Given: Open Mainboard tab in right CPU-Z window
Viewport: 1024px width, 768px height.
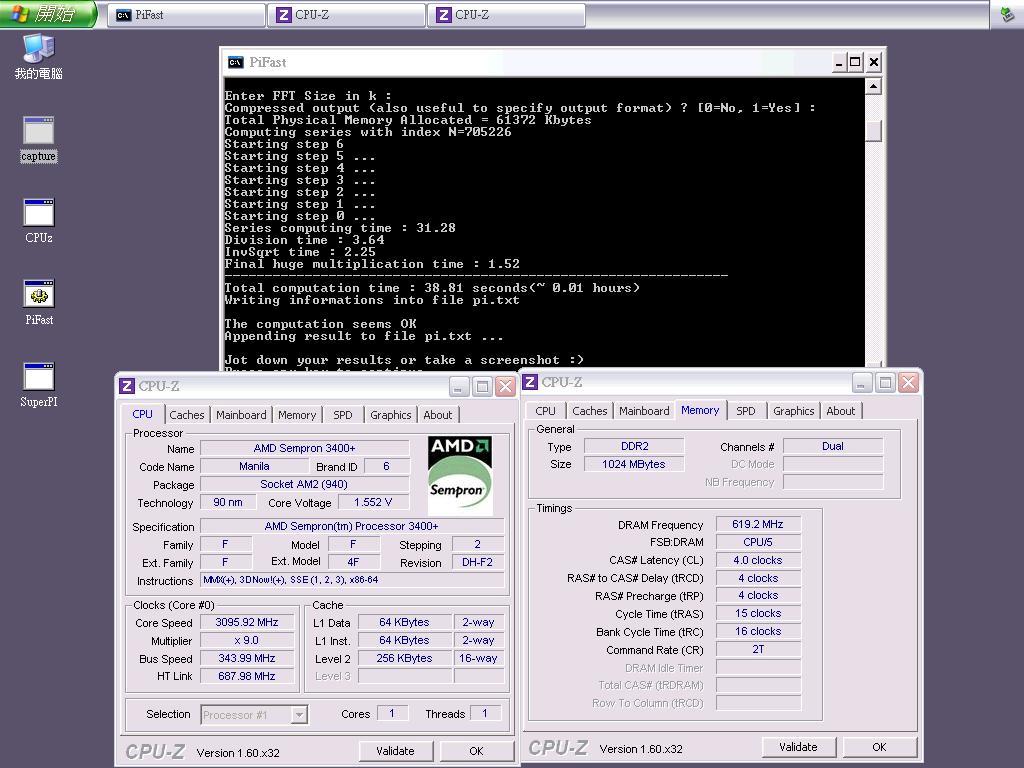Looking at the screenshot, I should [644, 411].
